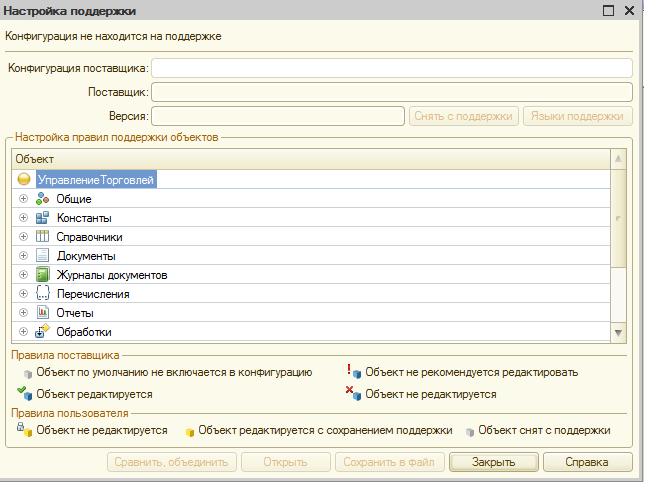
Task: Click the scroll down arrow in object list
Action: pyautogui.click(x=618, y=332)
